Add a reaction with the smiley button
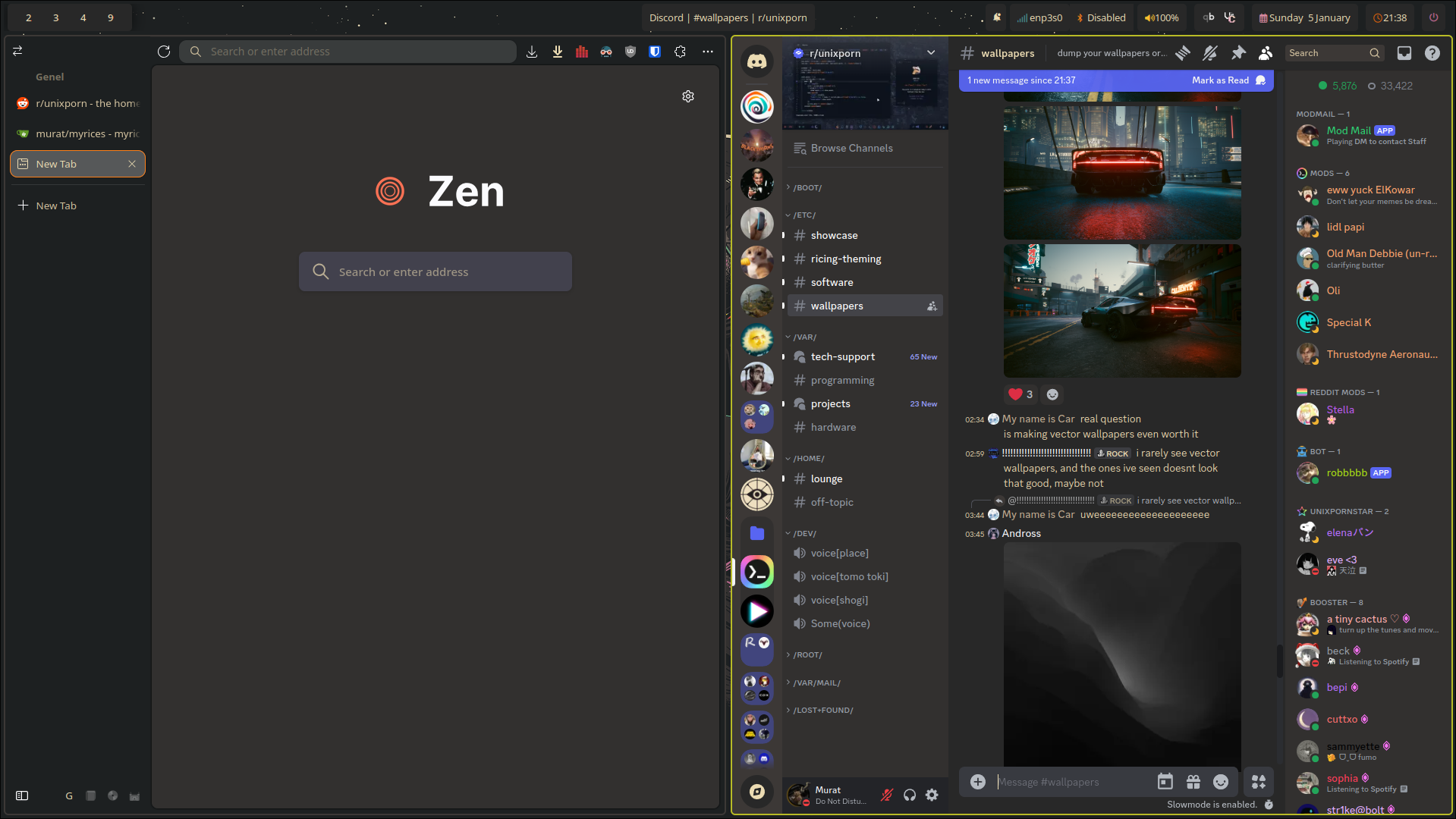The width and height of the screenshot is (1456, 819). pyautogui.click(x=1052, y=394)
